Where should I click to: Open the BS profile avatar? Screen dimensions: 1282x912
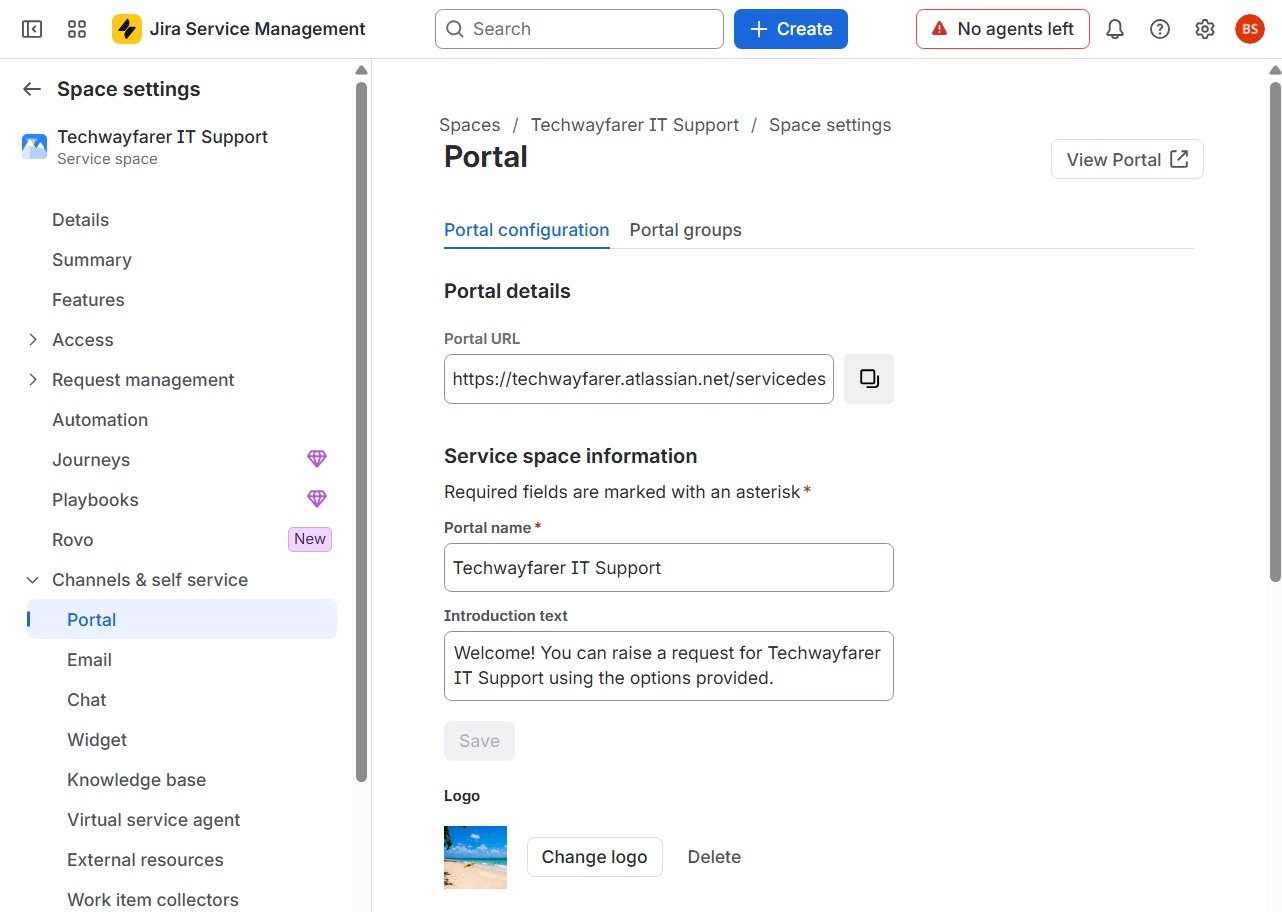[x=1250, y=29]
